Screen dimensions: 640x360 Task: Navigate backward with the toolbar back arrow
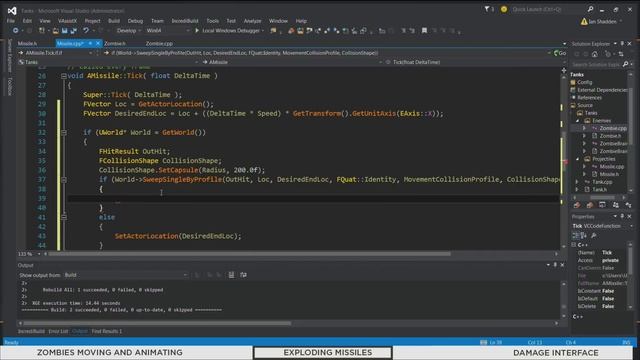[x=16, y=31]
